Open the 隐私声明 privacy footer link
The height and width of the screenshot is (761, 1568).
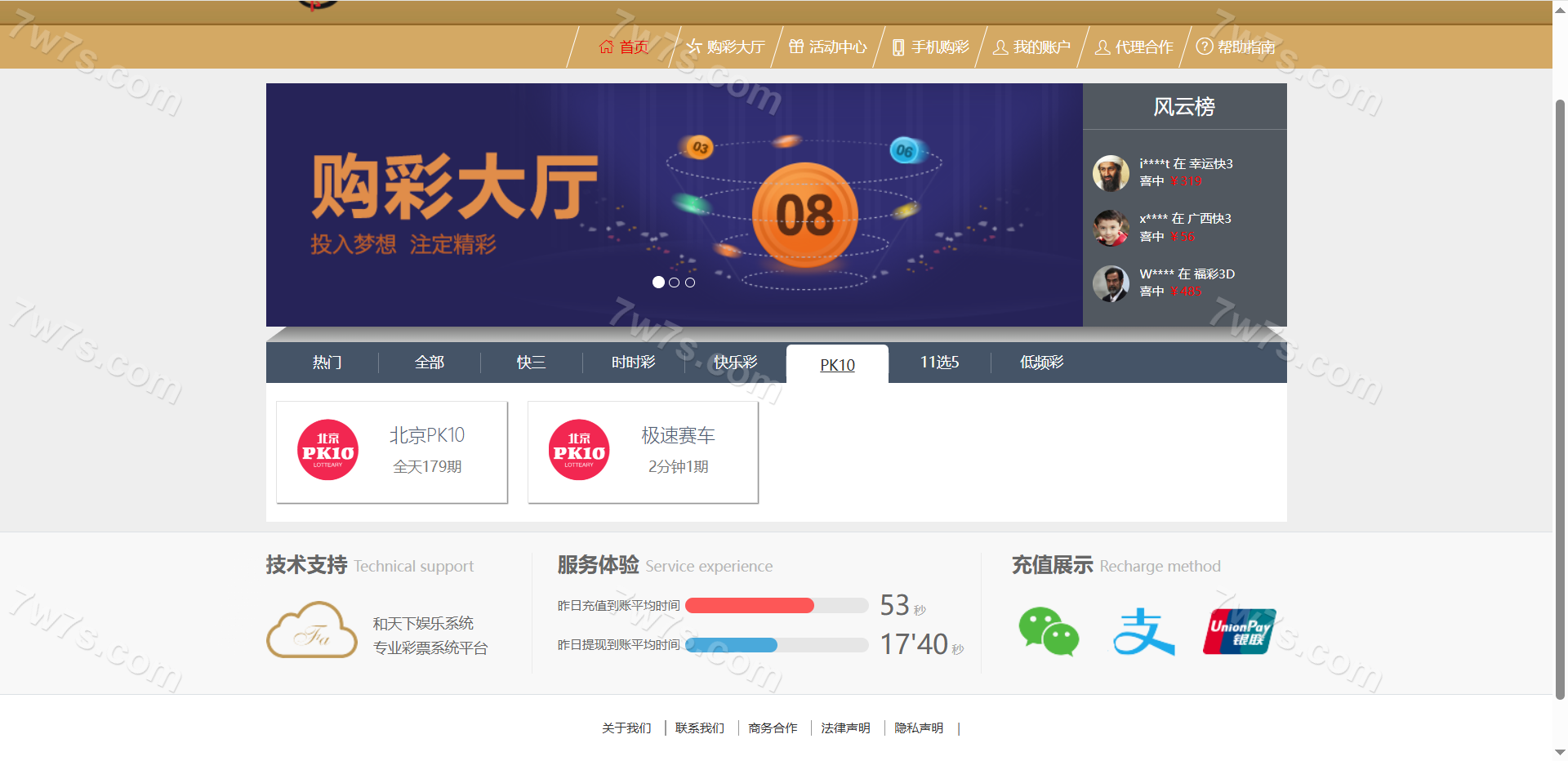click(x=919, y=728)
